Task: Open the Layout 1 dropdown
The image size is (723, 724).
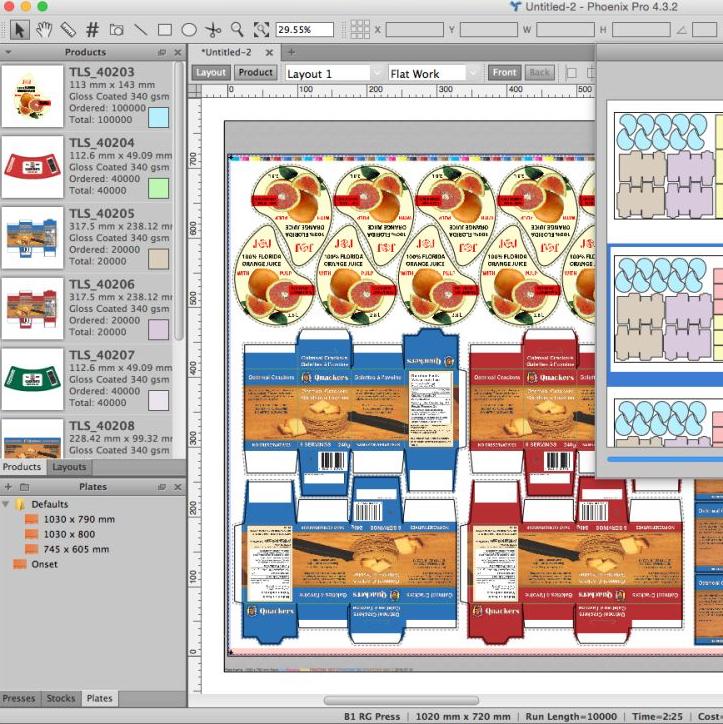Action: 332,73
